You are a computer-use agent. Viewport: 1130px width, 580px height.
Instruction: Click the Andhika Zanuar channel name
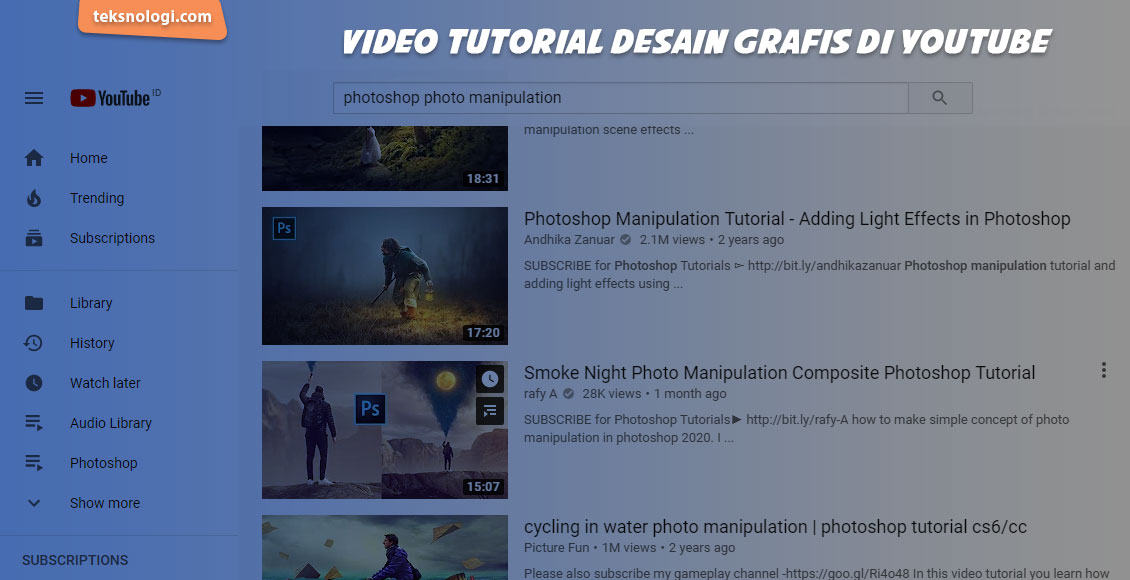570,240
